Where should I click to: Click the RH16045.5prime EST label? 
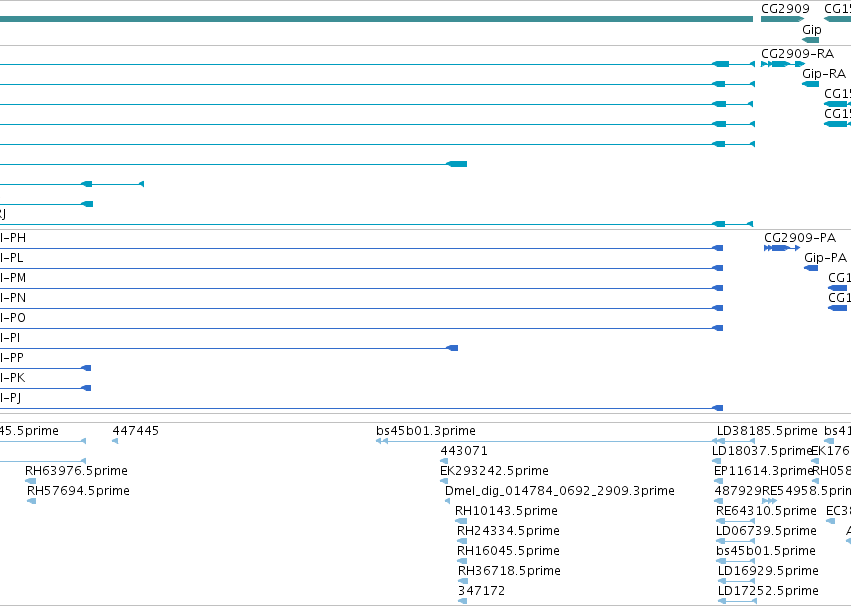click(508, 551)
